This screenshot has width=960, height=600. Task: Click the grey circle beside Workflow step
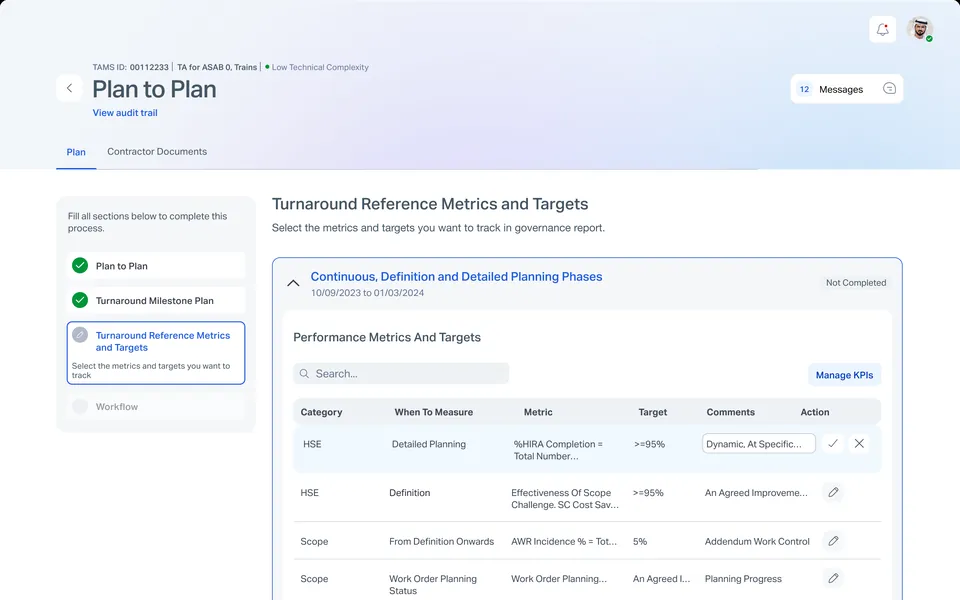coord(80,406)
